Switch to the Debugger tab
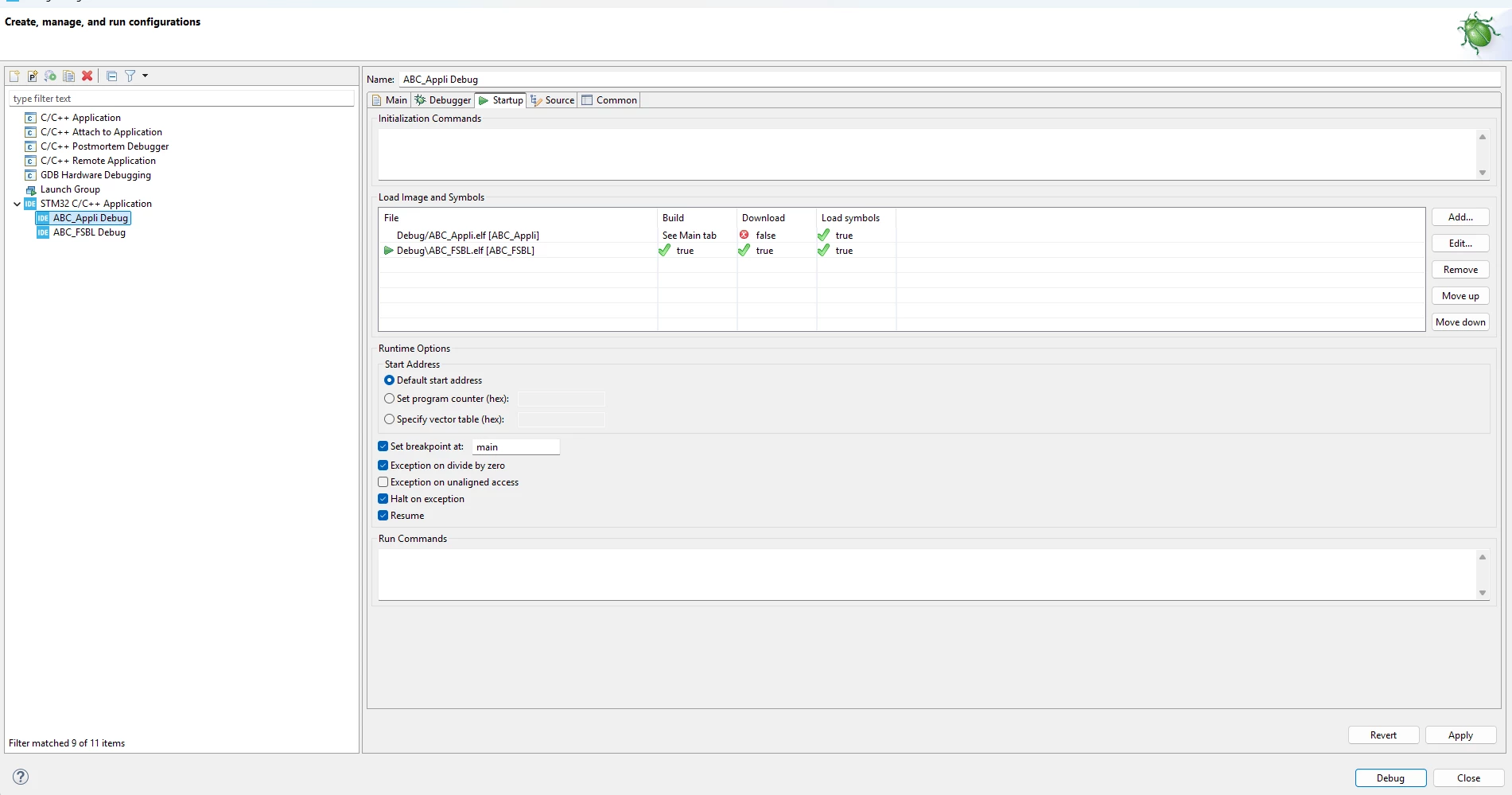The width and height of the screenshot is (1512, 795). (x=443, y=100)
